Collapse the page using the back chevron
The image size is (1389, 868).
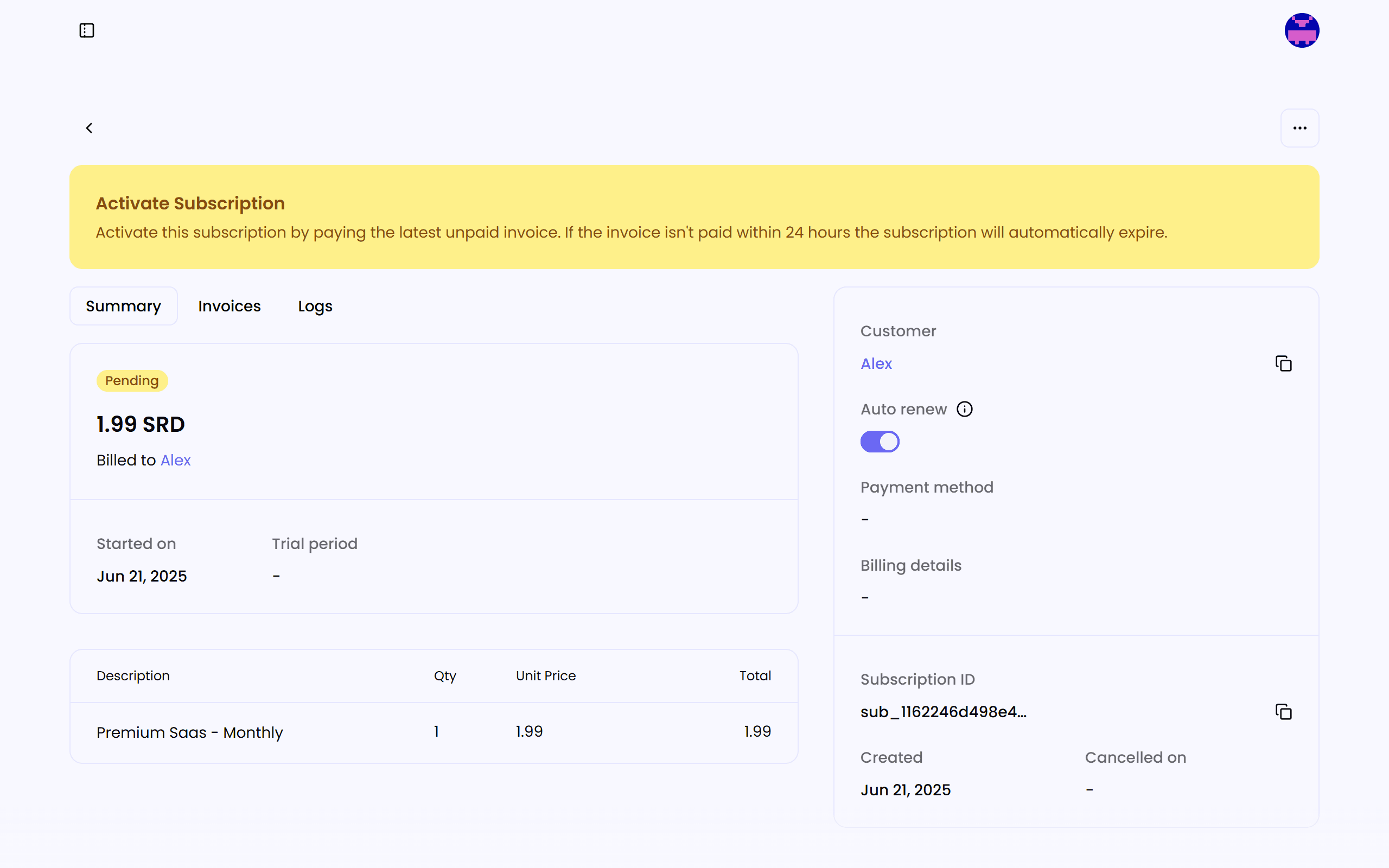point(90,127)
